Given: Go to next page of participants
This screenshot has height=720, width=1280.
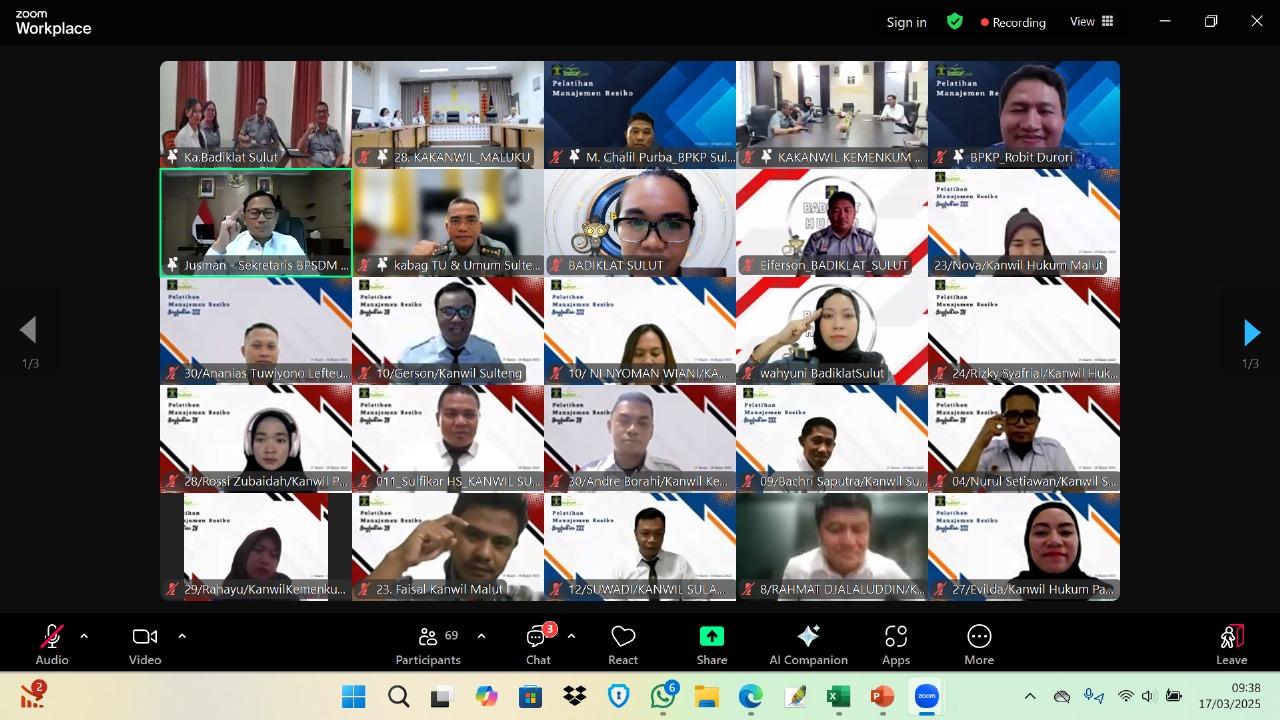Looking at the screenshot, I should click(x=1251, y=332).
